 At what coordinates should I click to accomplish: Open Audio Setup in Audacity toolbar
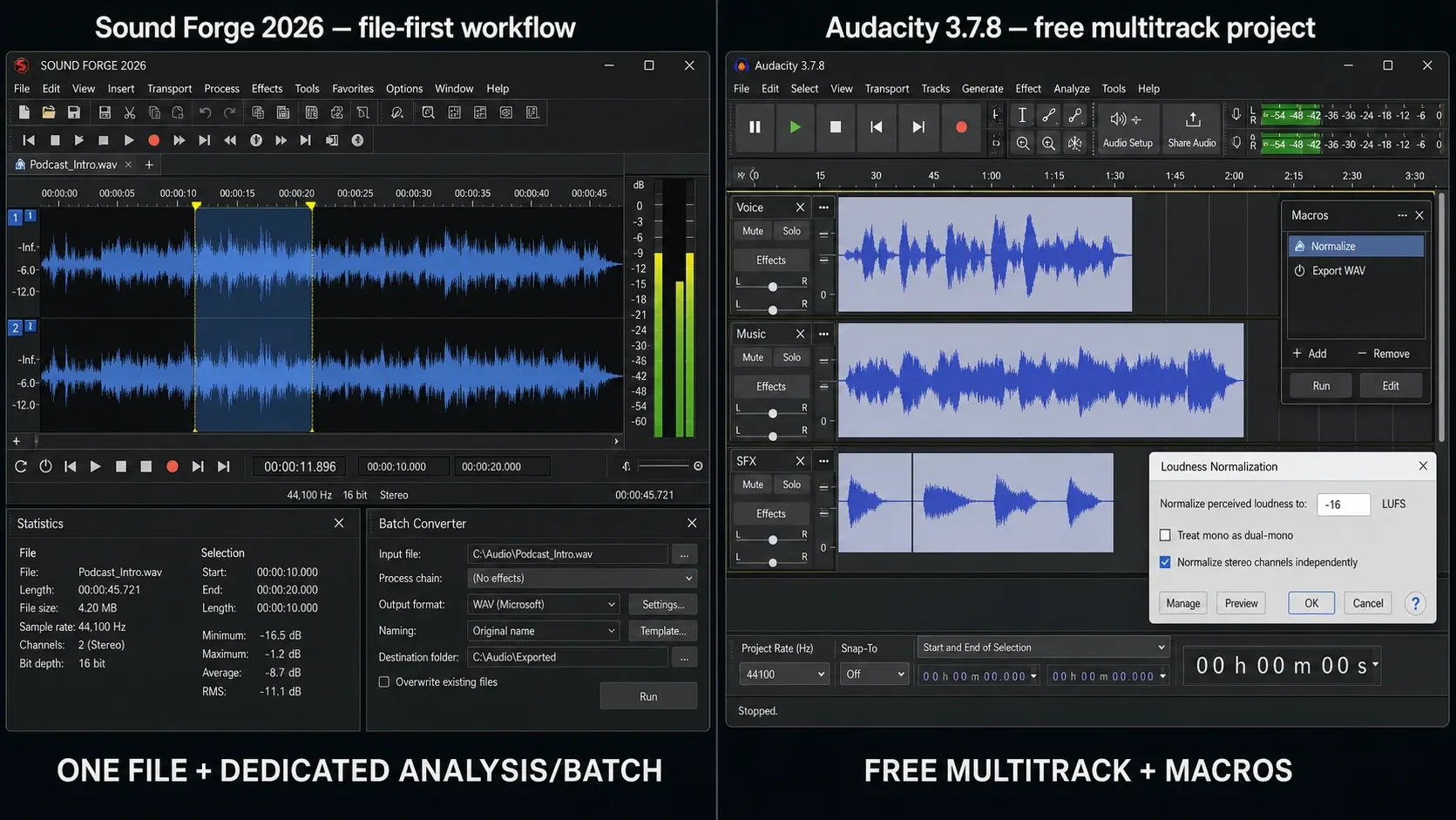coord(1128,128)
